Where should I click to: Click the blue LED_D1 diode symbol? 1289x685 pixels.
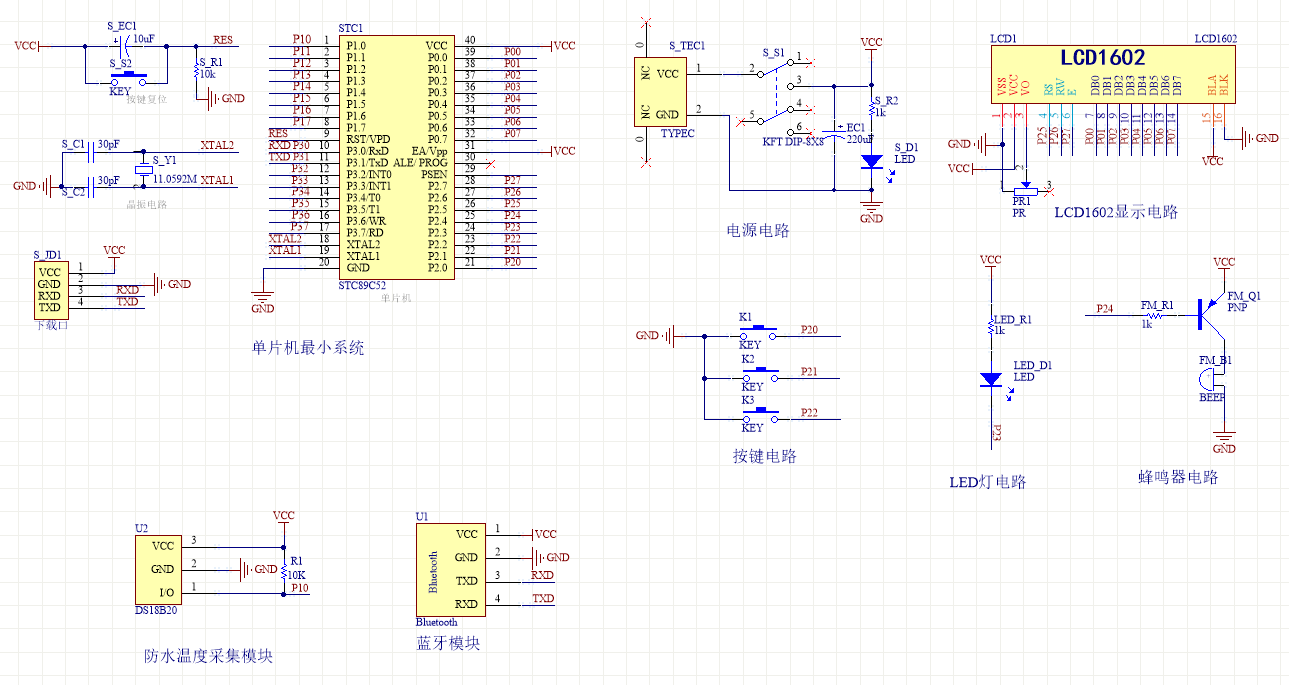(991, 379)
